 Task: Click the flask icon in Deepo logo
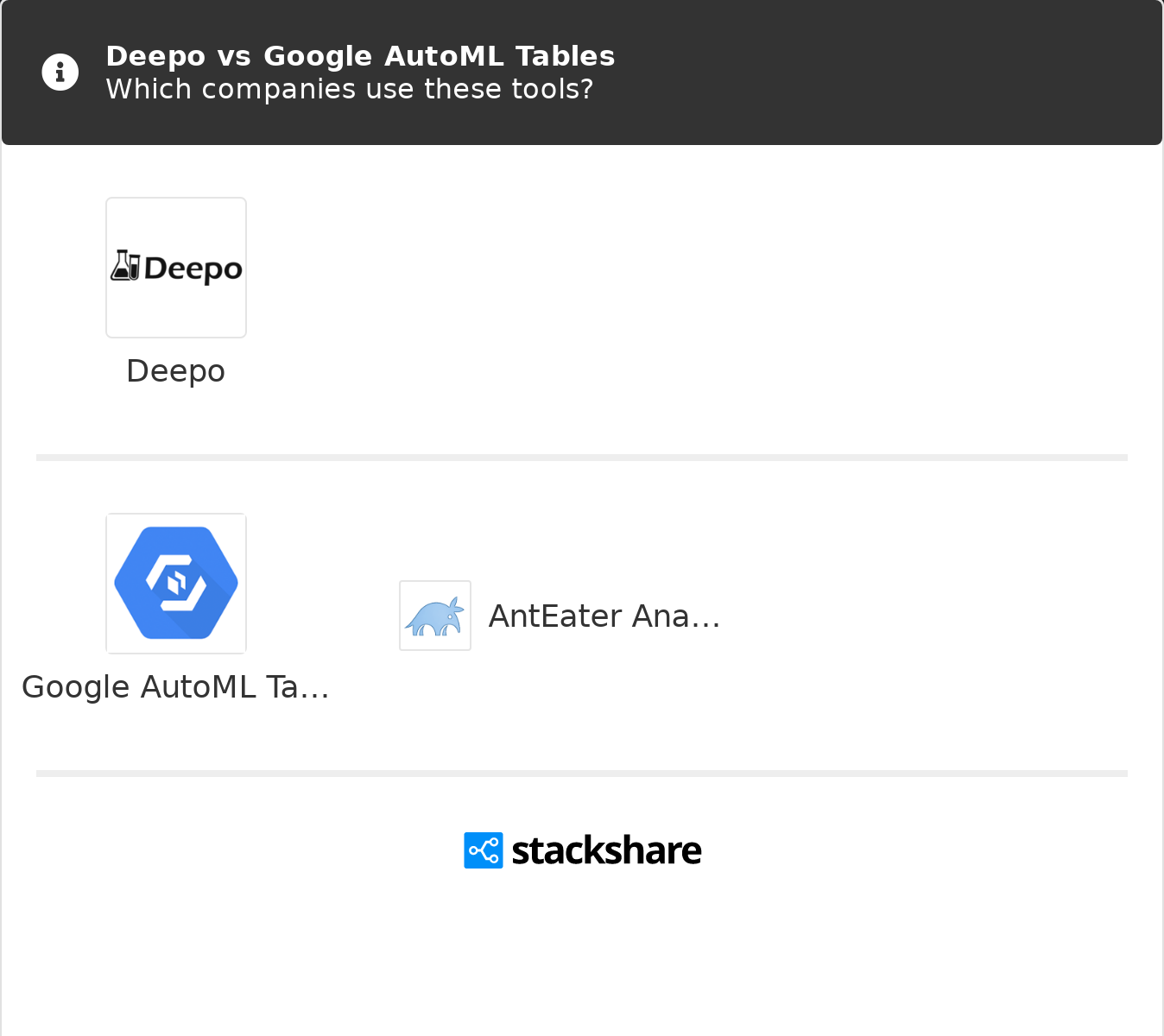pyautogui.click(x=125, y=266)
